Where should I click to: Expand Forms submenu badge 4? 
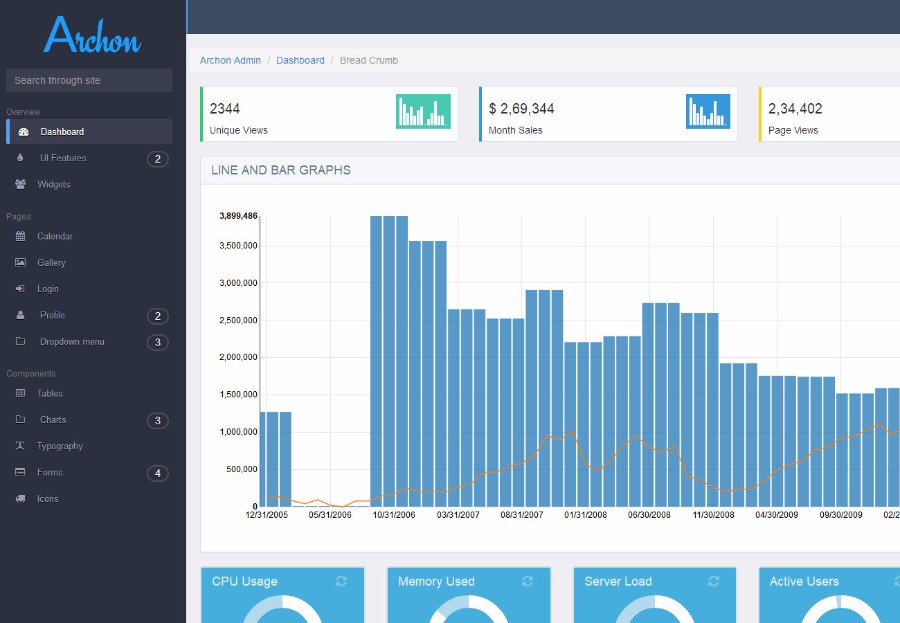point(158,473)
